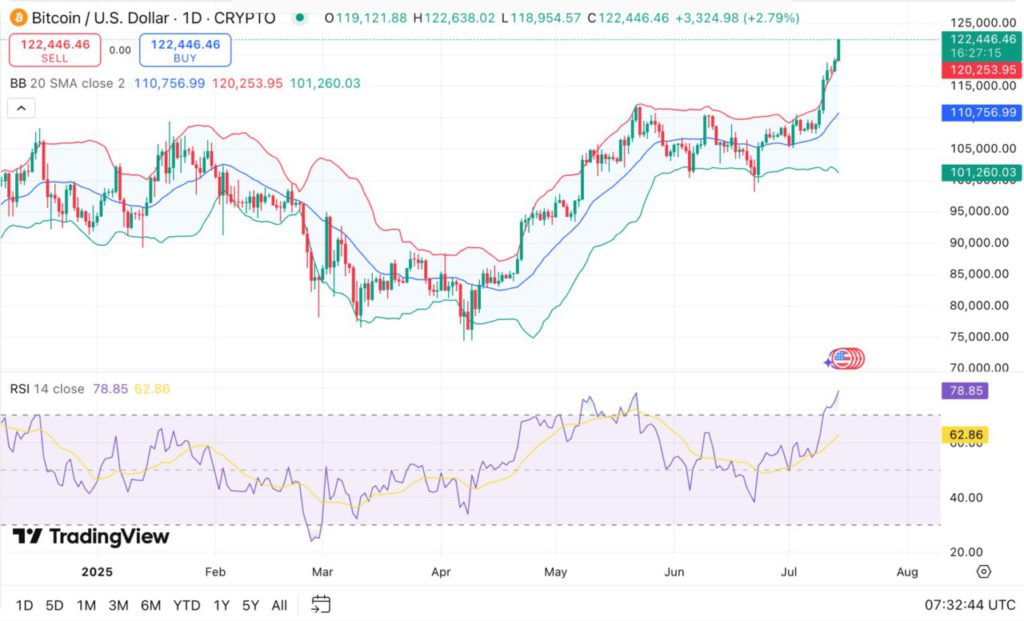Image resolution: width=1024 pixels, height=621 pixels.
Task: Show the All time range
Action: pos(280,605)
